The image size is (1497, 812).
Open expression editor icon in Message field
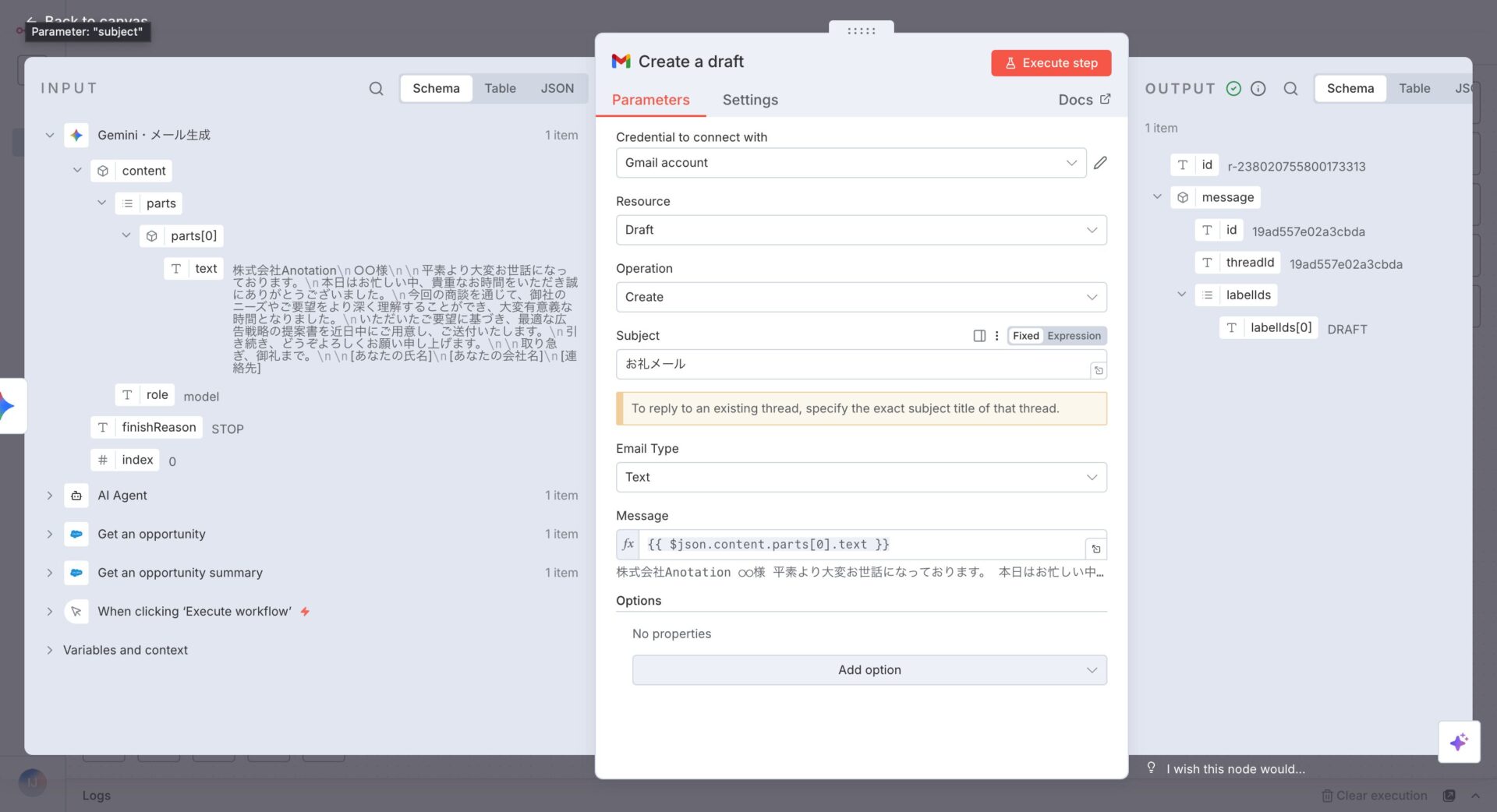(1096, 549)
